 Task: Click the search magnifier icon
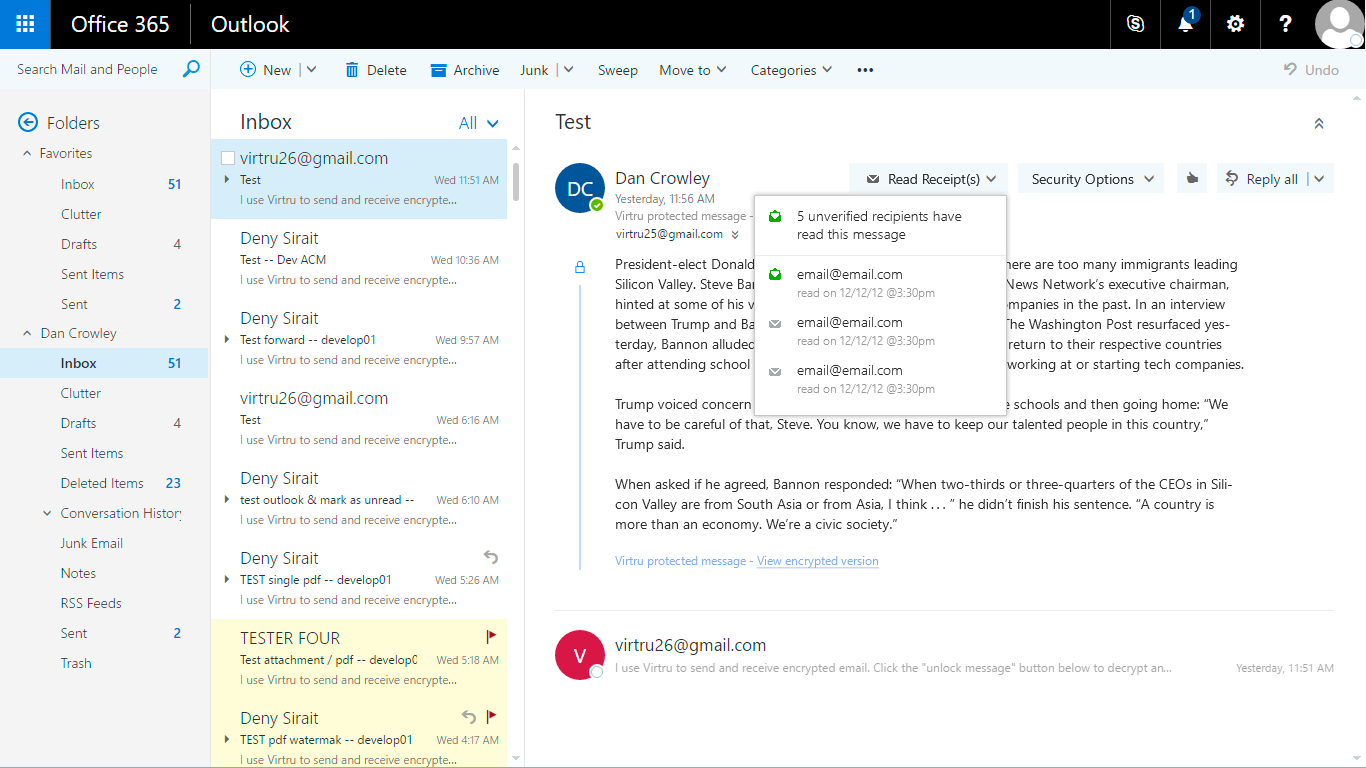(191, 69)
